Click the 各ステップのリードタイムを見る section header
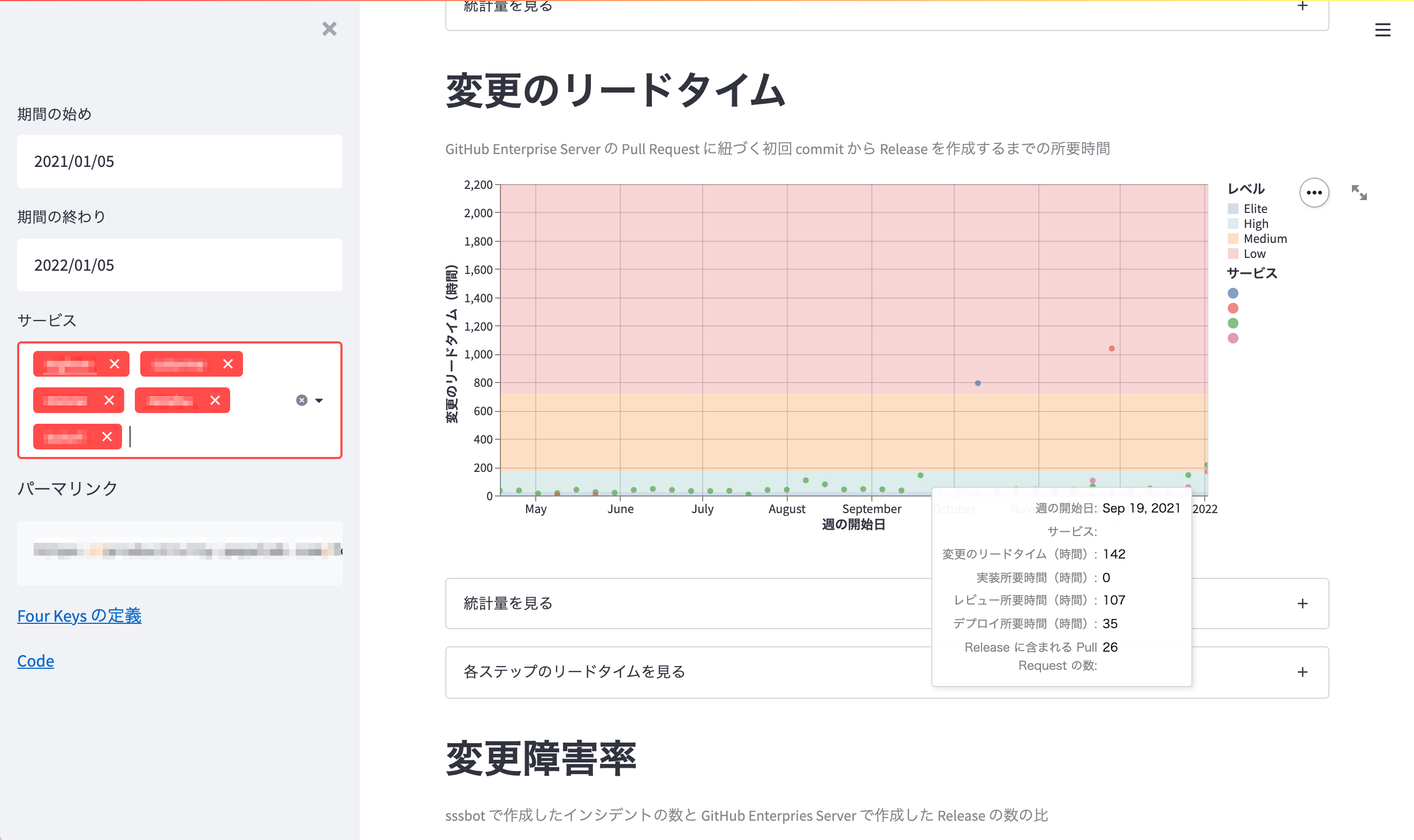The height and width of the screenshot is (840, 1414). click(573, 673)
